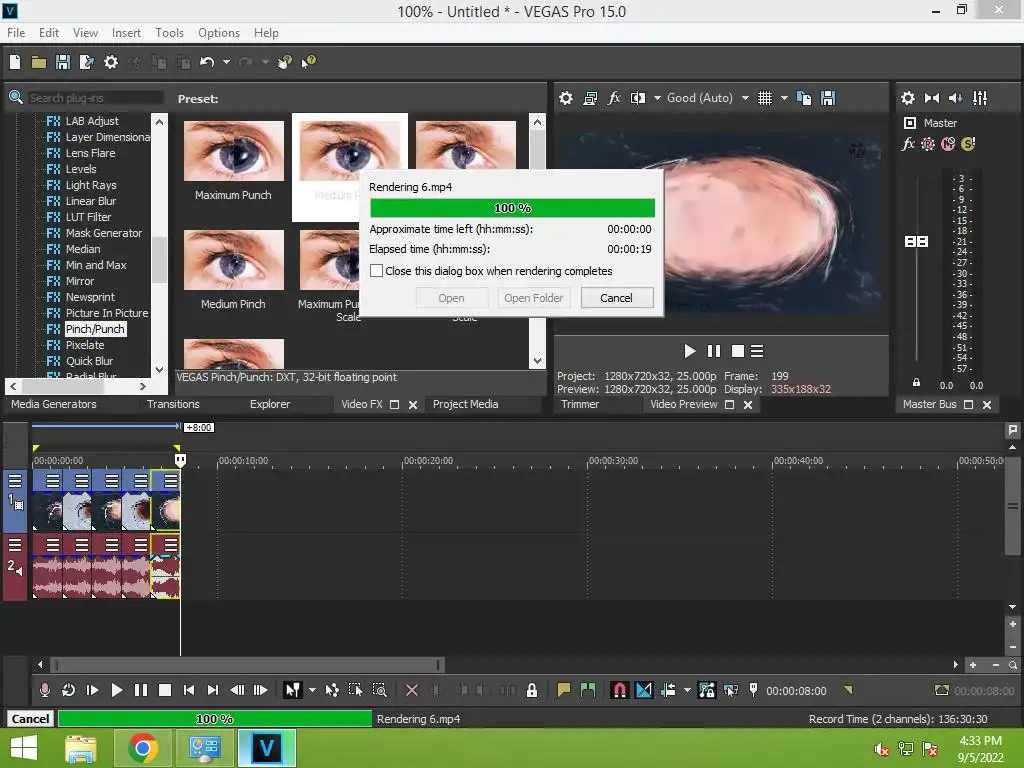Click the Save project icon in toolbar

coord(63,62)
